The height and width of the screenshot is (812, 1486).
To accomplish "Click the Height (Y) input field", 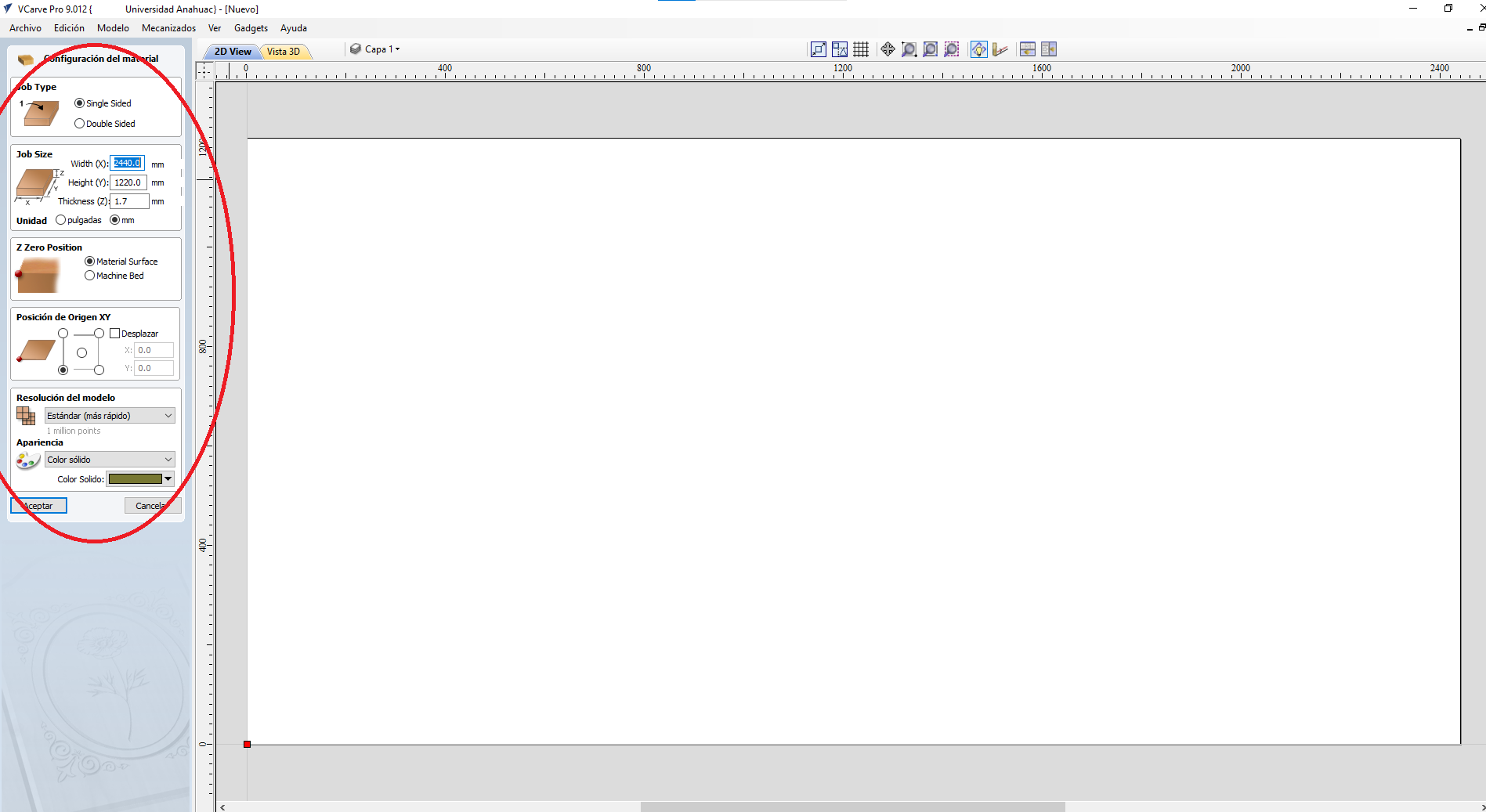I will [x=128, y=182].
